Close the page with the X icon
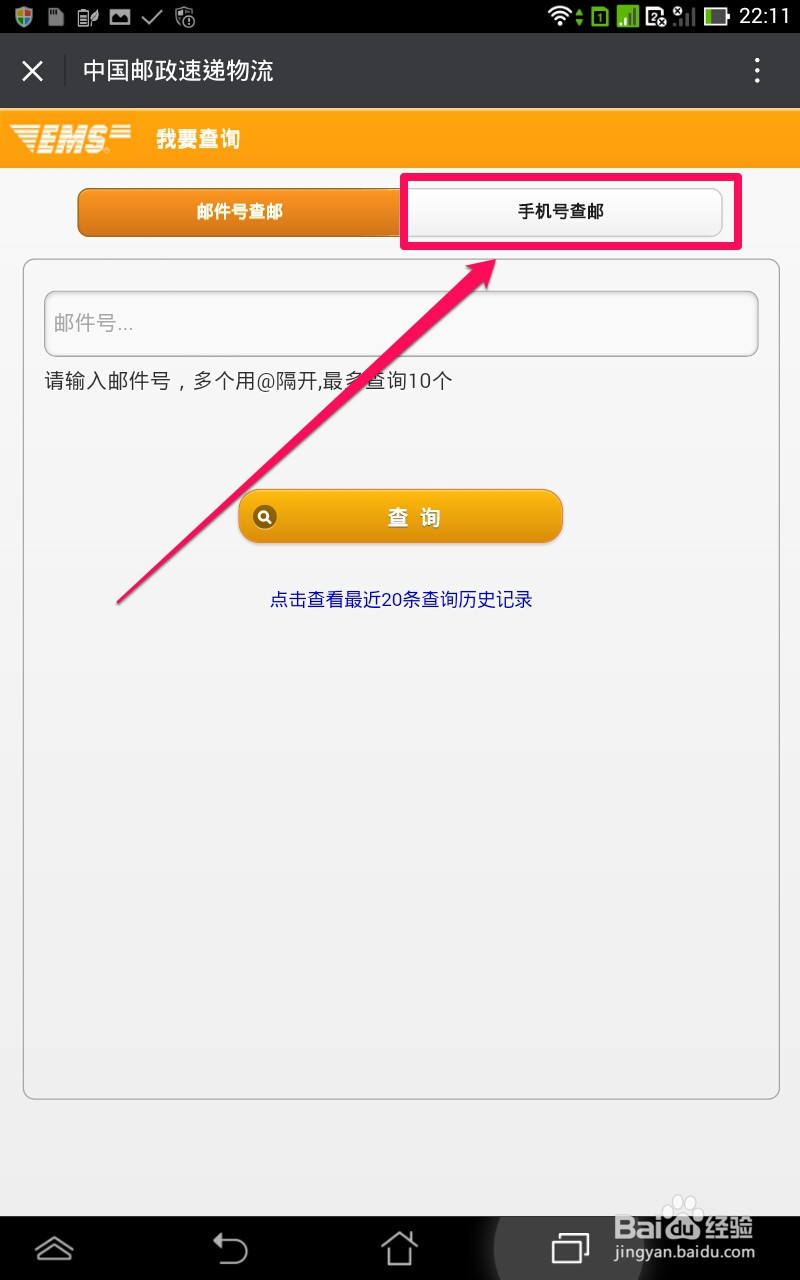Screen dimensions: 800x1280 [33, 71]
